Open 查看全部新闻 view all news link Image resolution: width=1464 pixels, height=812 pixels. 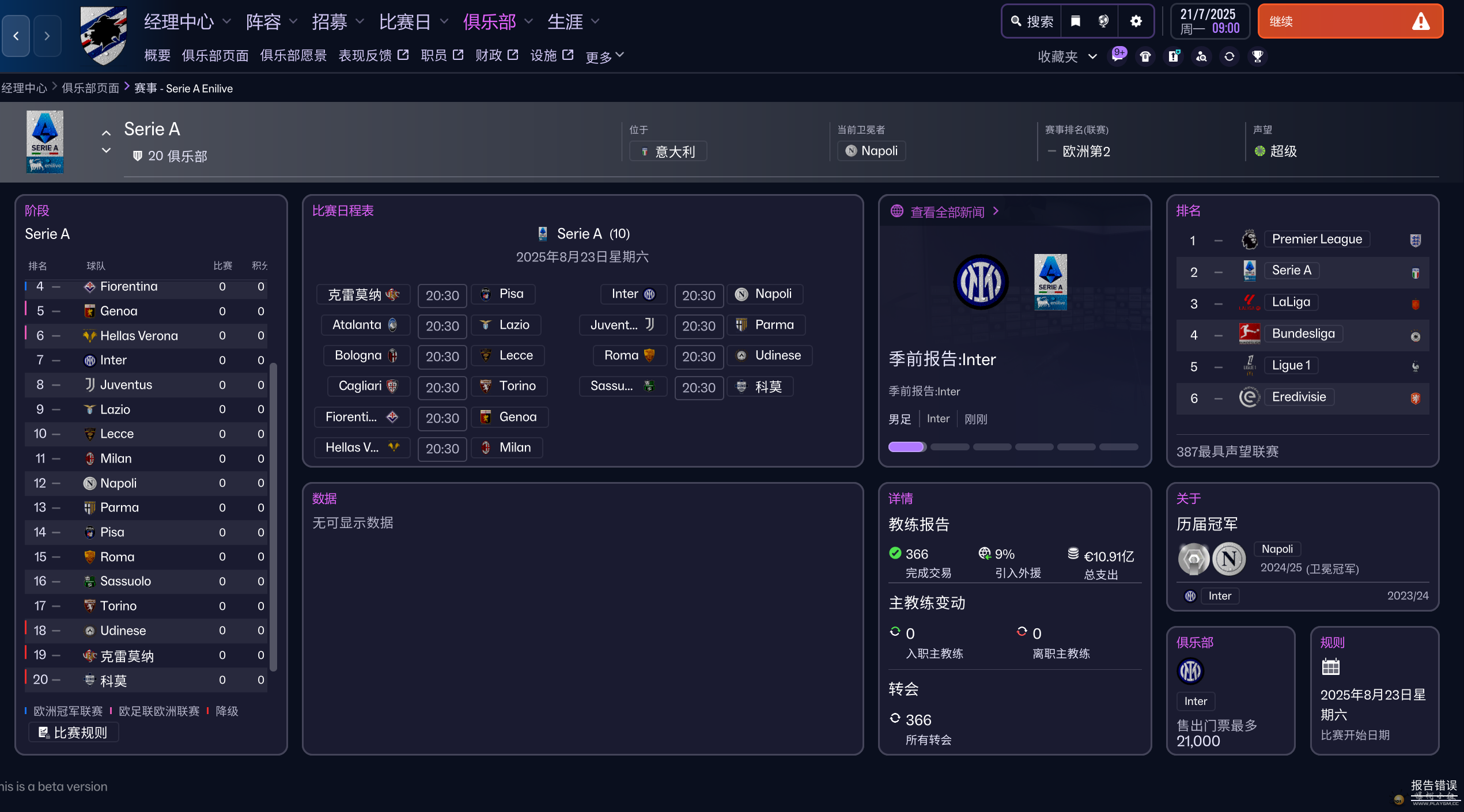coord(947,211)
